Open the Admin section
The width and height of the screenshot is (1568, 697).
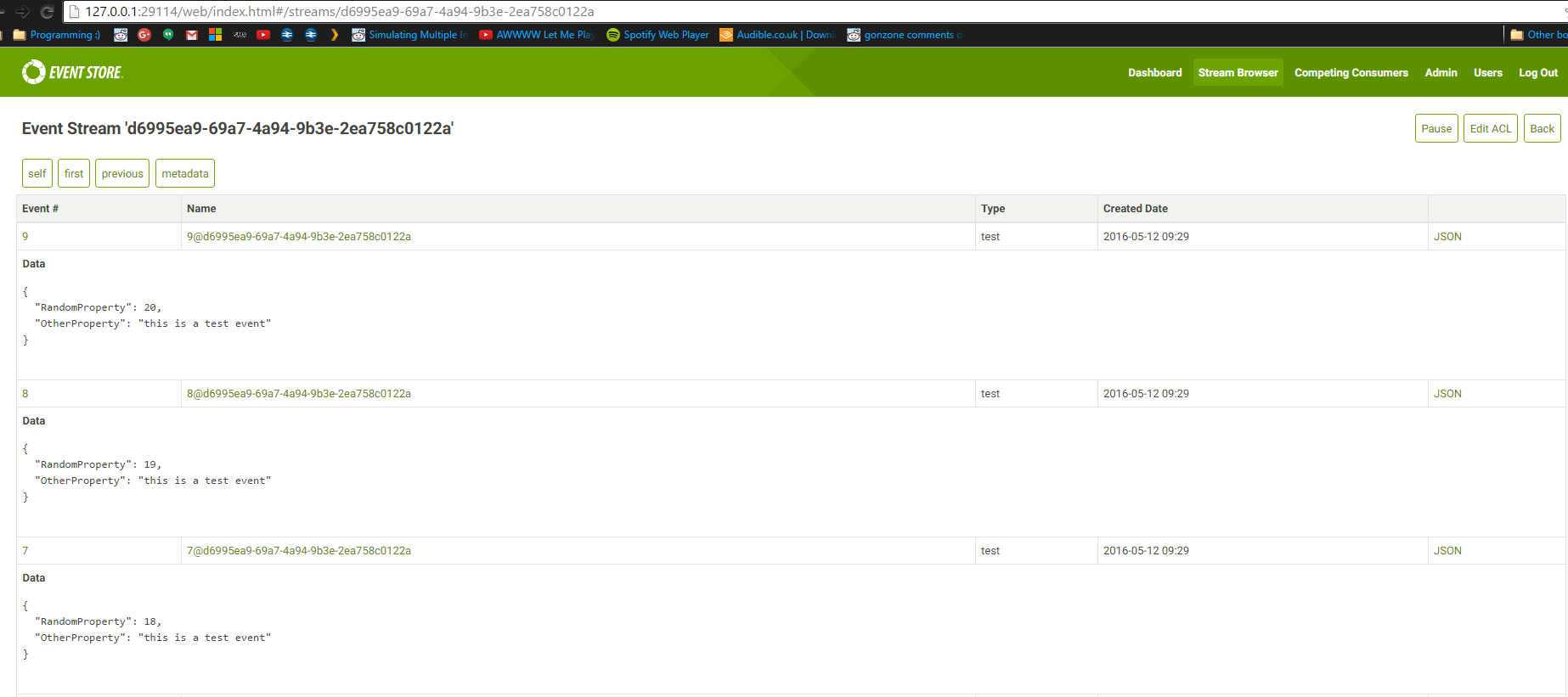click(x=1441, y=73)
